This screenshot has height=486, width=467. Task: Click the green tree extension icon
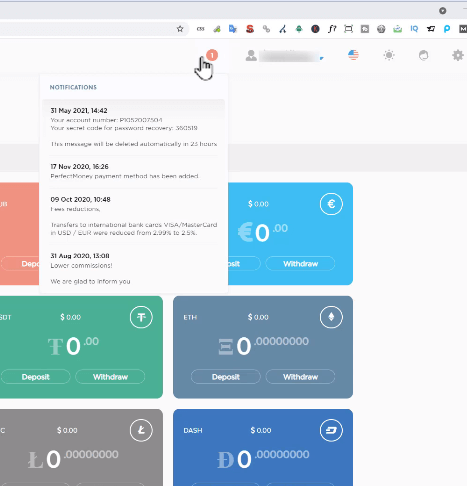click(299, 29)
